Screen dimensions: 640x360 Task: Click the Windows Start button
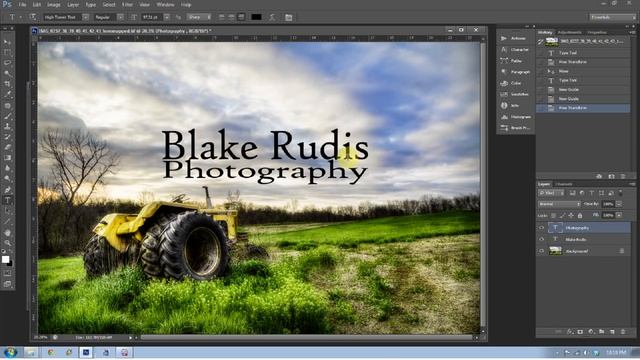(x=10, y=352)
